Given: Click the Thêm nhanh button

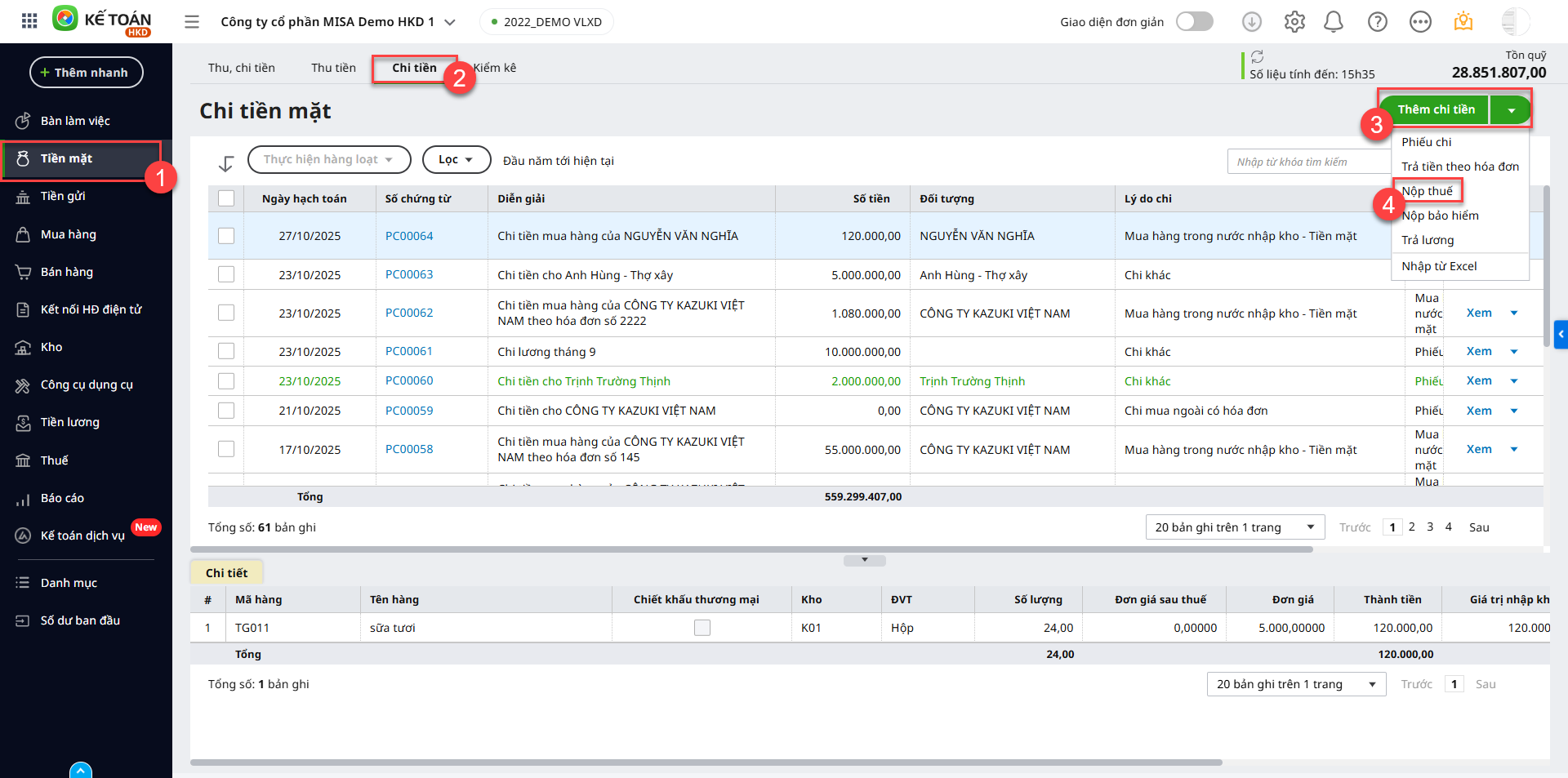Looking at the screenshot, I should [86, 73].
